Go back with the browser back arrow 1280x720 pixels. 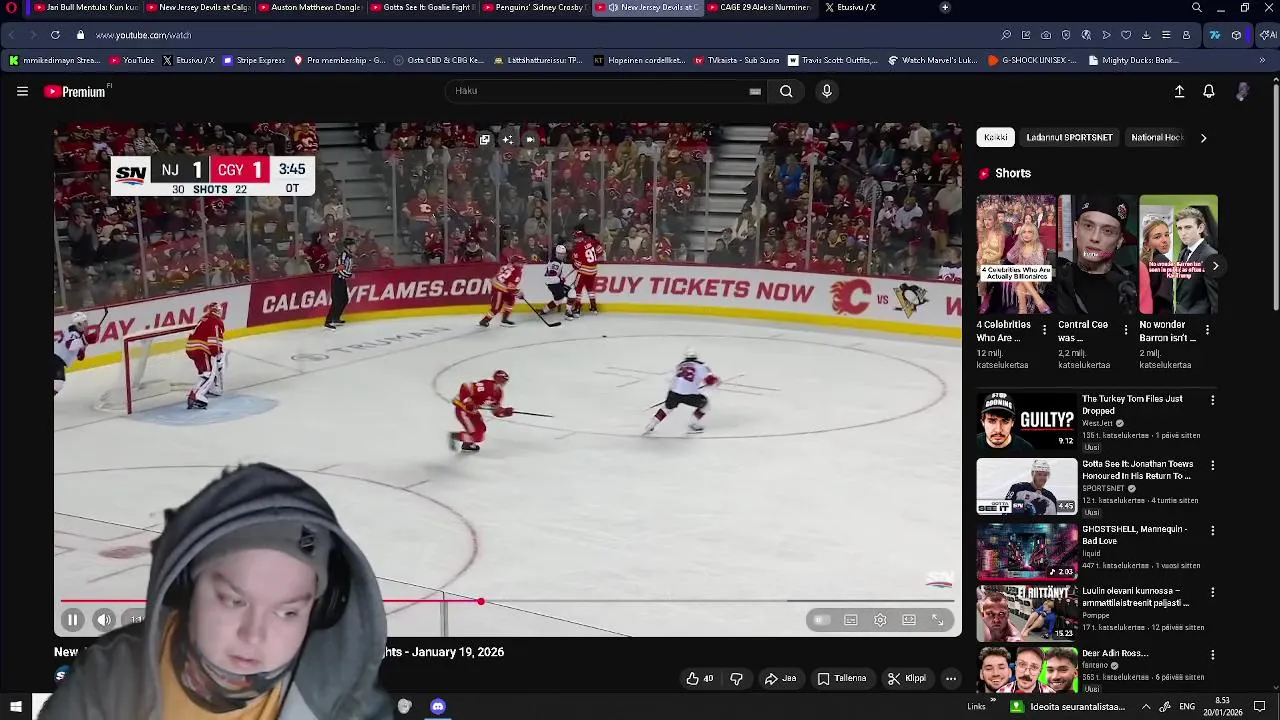point(12,35)
